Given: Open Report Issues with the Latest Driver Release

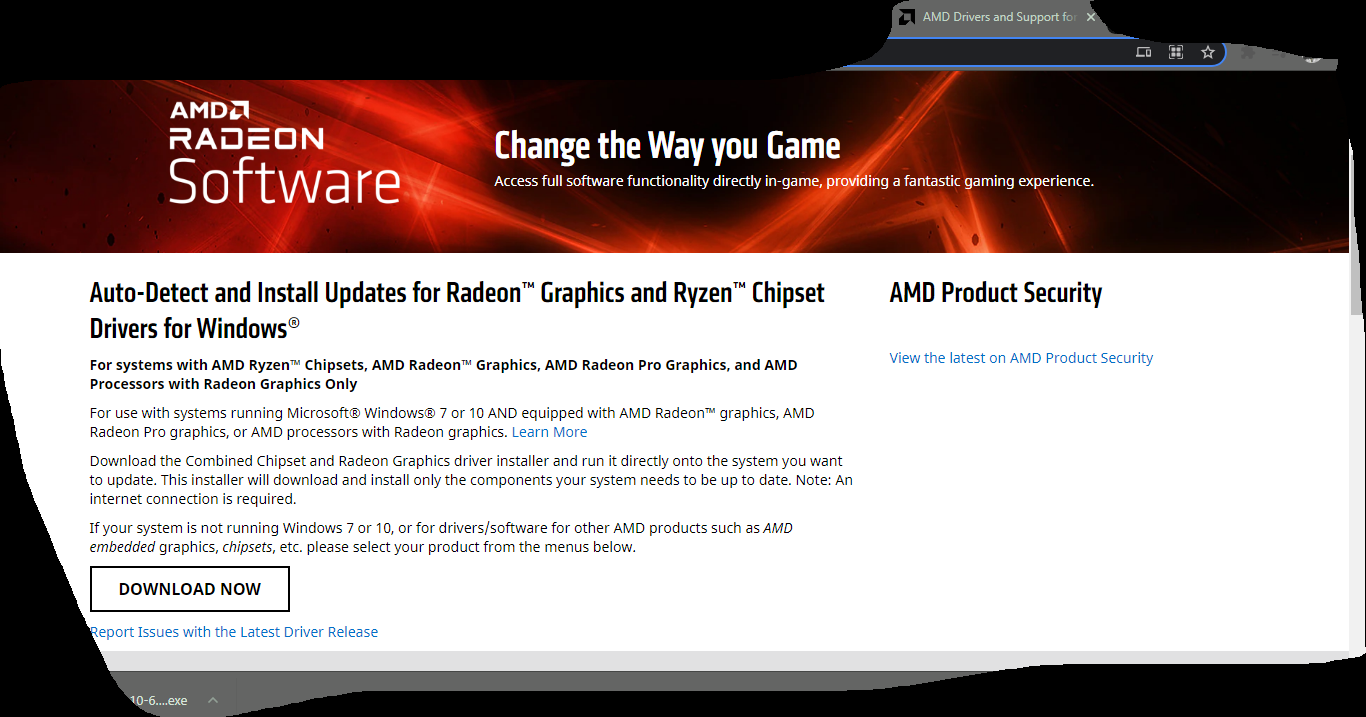Looking at the screenshot, I should point(234,632).
